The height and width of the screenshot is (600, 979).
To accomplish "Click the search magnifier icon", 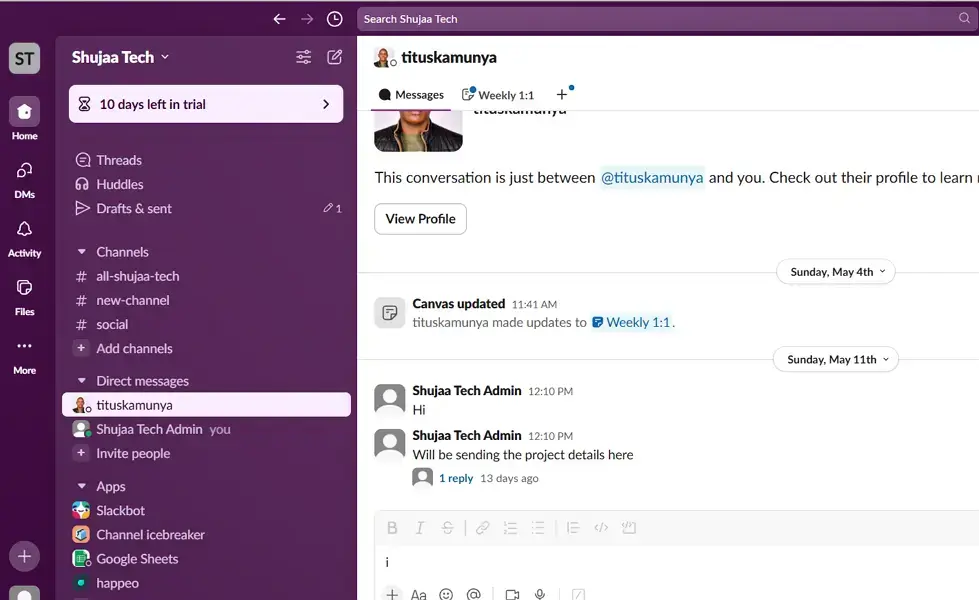I will pos(965,18).
